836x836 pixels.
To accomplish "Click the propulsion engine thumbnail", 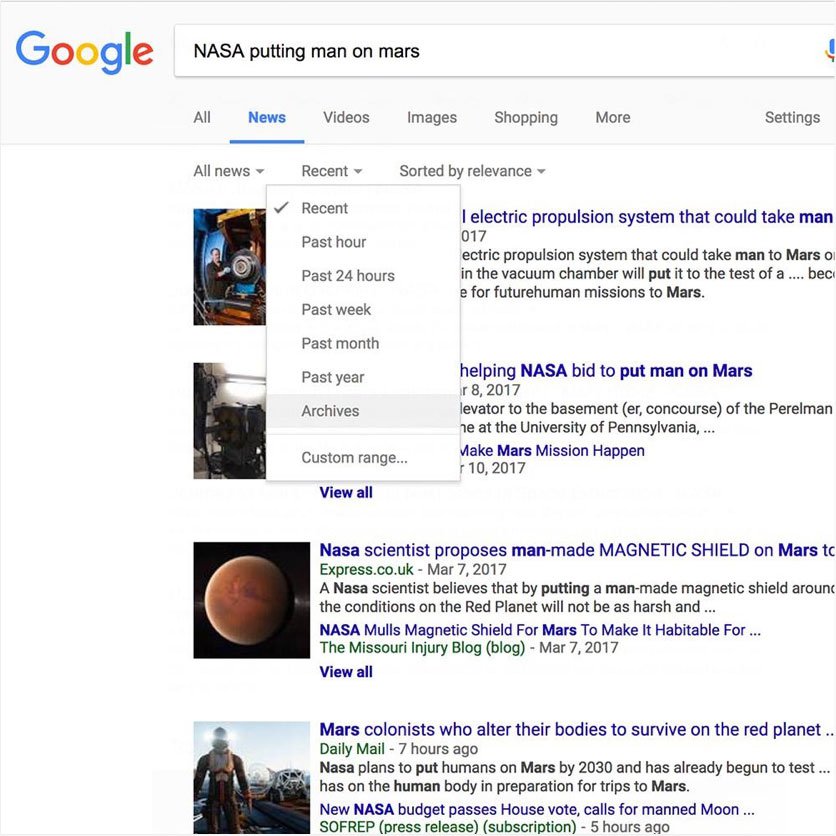I will tap(230, 267).
